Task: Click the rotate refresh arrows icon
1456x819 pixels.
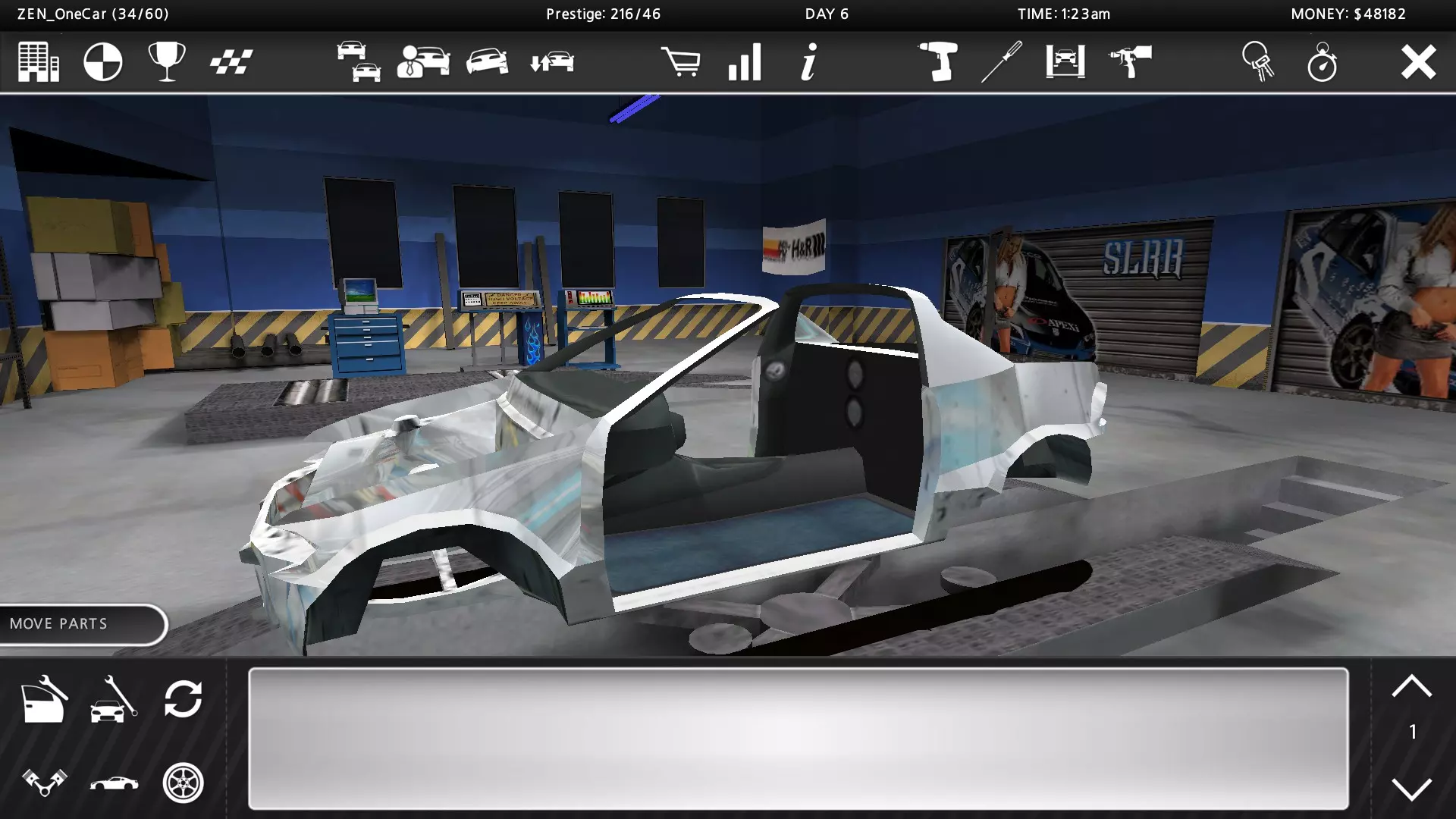Action: [x=184, y=699]
